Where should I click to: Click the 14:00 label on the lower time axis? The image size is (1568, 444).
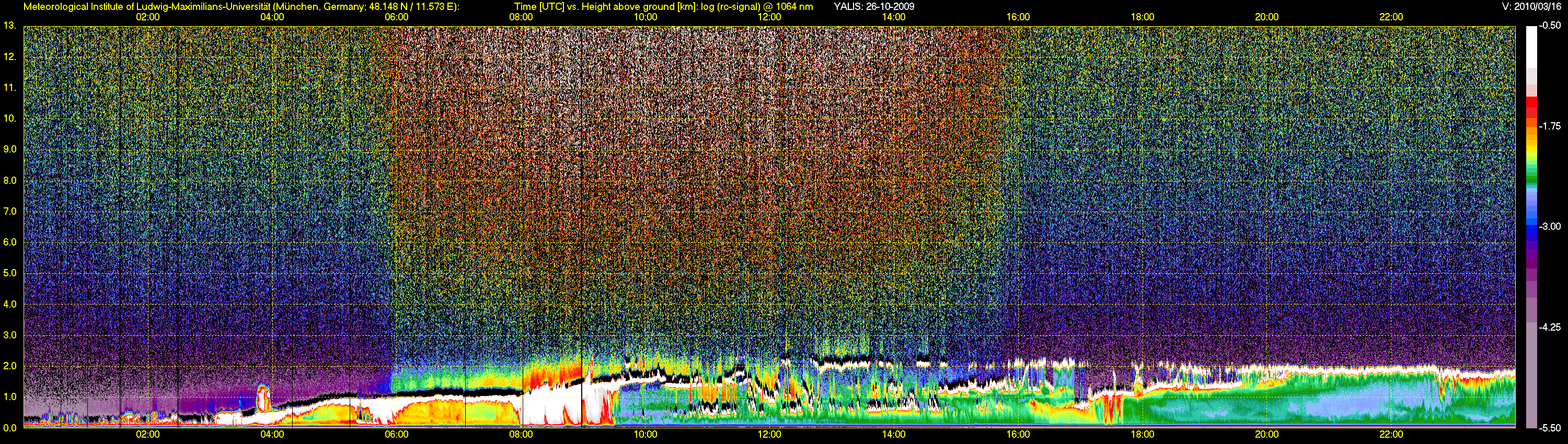(894, 434)
